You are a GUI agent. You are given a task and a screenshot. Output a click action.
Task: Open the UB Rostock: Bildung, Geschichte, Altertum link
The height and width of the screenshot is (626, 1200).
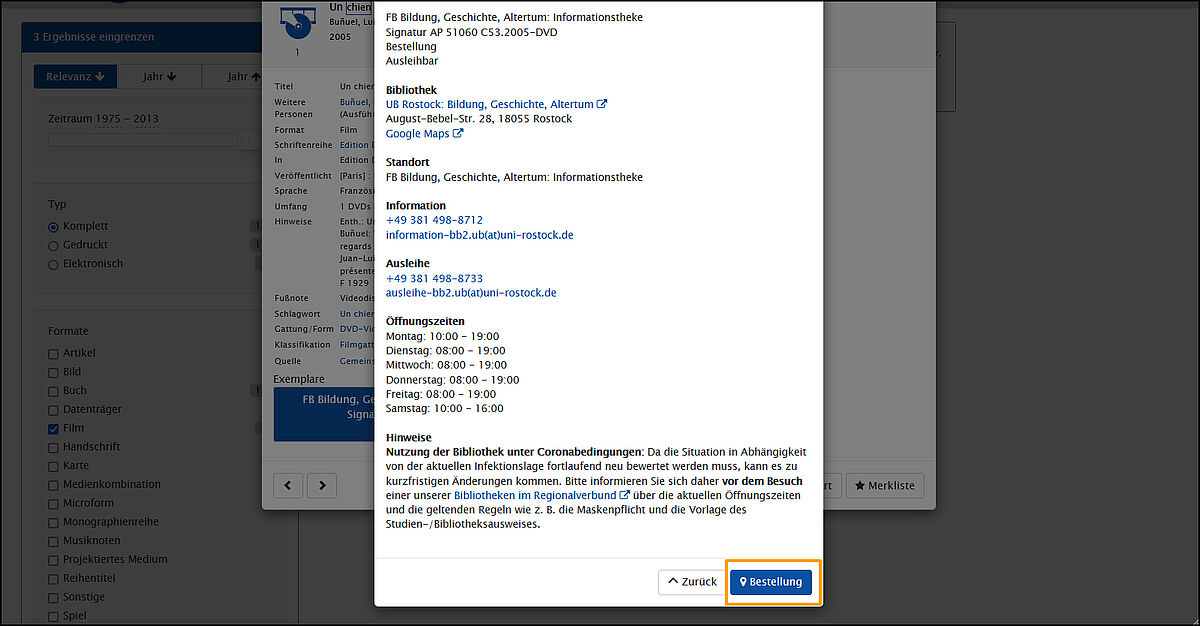pyautogui.click(x=489, y=104)
